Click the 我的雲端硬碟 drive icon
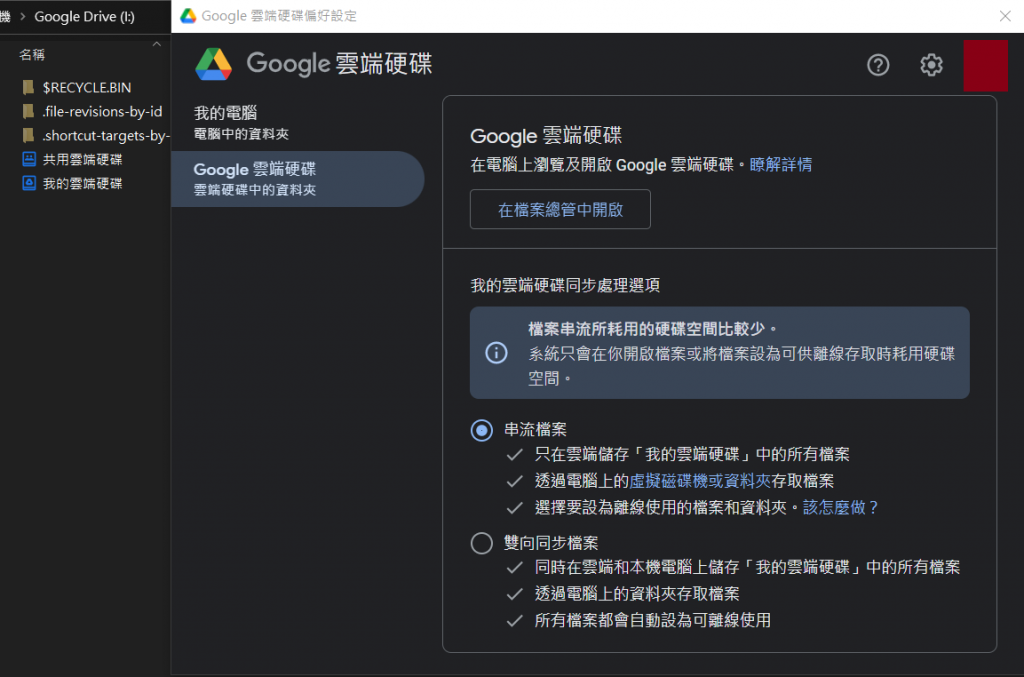This screenshot has width=1024, height=677. point(29,183)
